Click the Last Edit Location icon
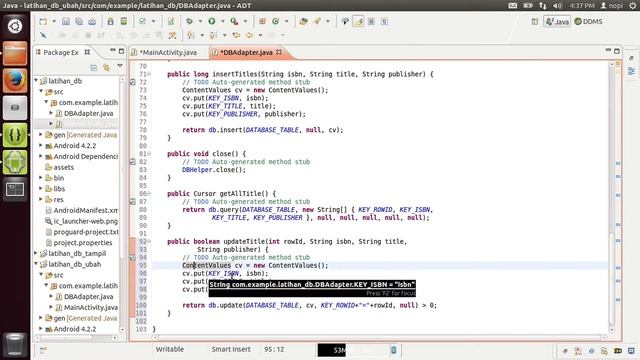 pyautogui.click(x=236, y=35)
